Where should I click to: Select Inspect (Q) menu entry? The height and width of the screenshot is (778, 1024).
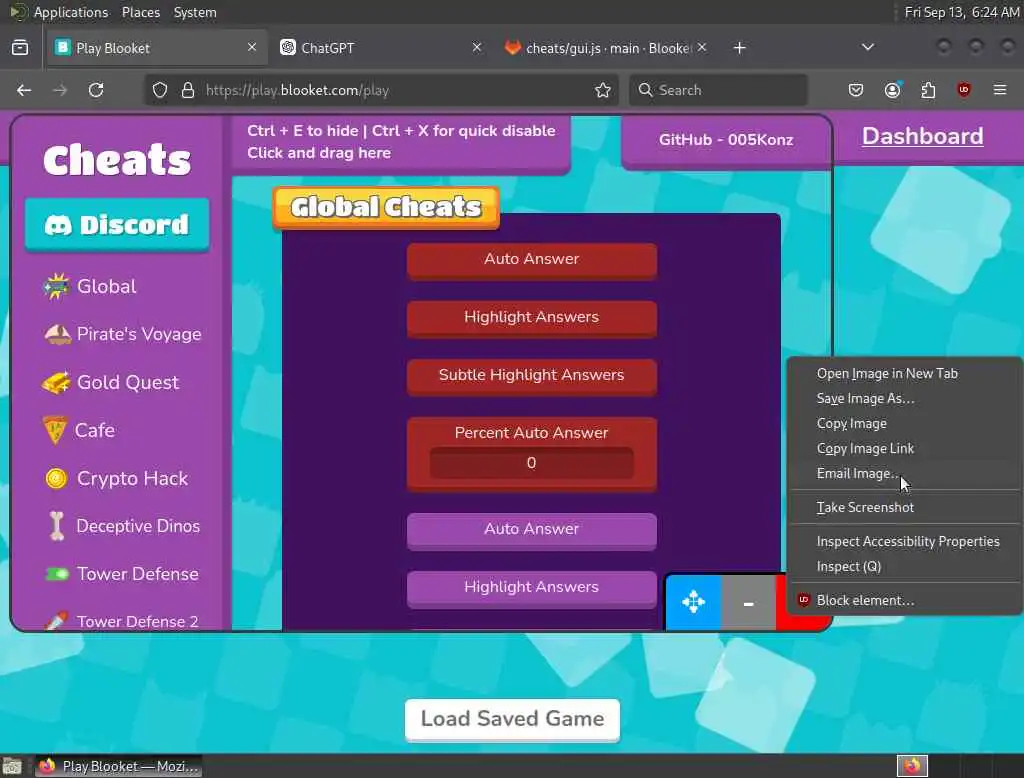point(904,566)
